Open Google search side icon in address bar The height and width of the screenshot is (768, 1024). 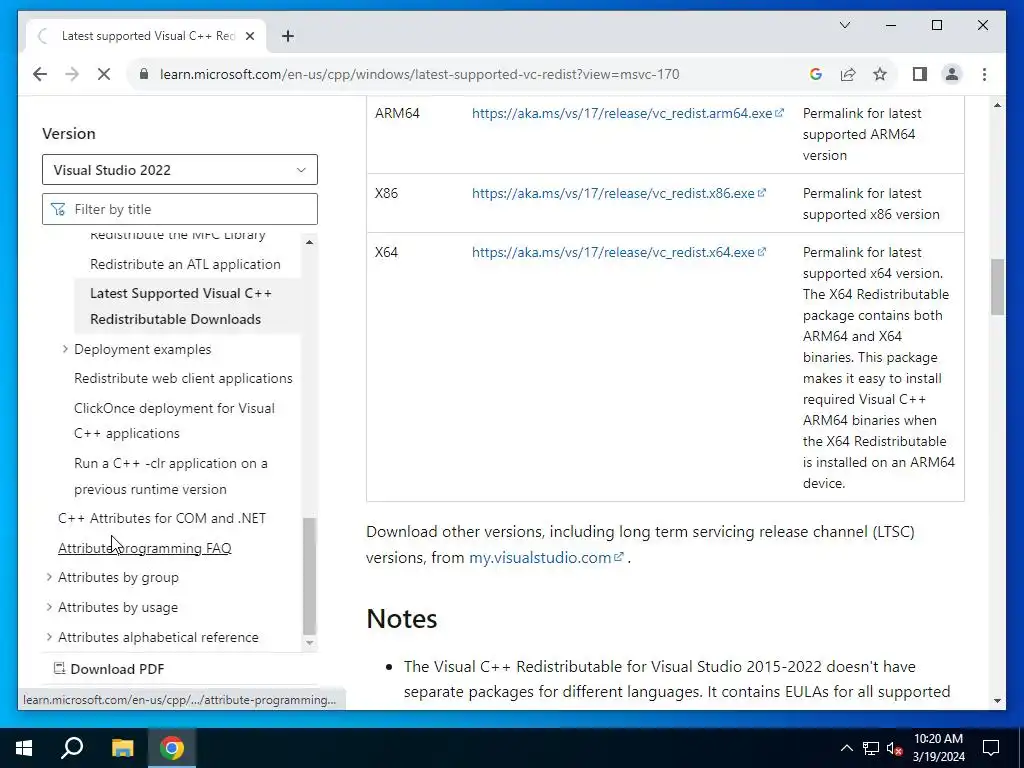816,74
